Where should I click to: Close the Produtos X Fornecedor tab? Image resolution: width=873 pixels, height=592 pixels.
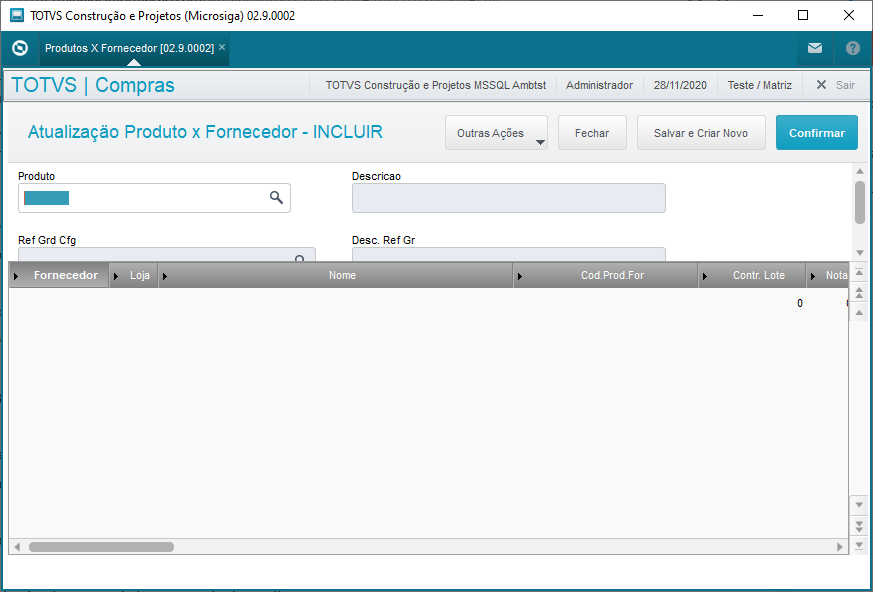tap(222, 47)
